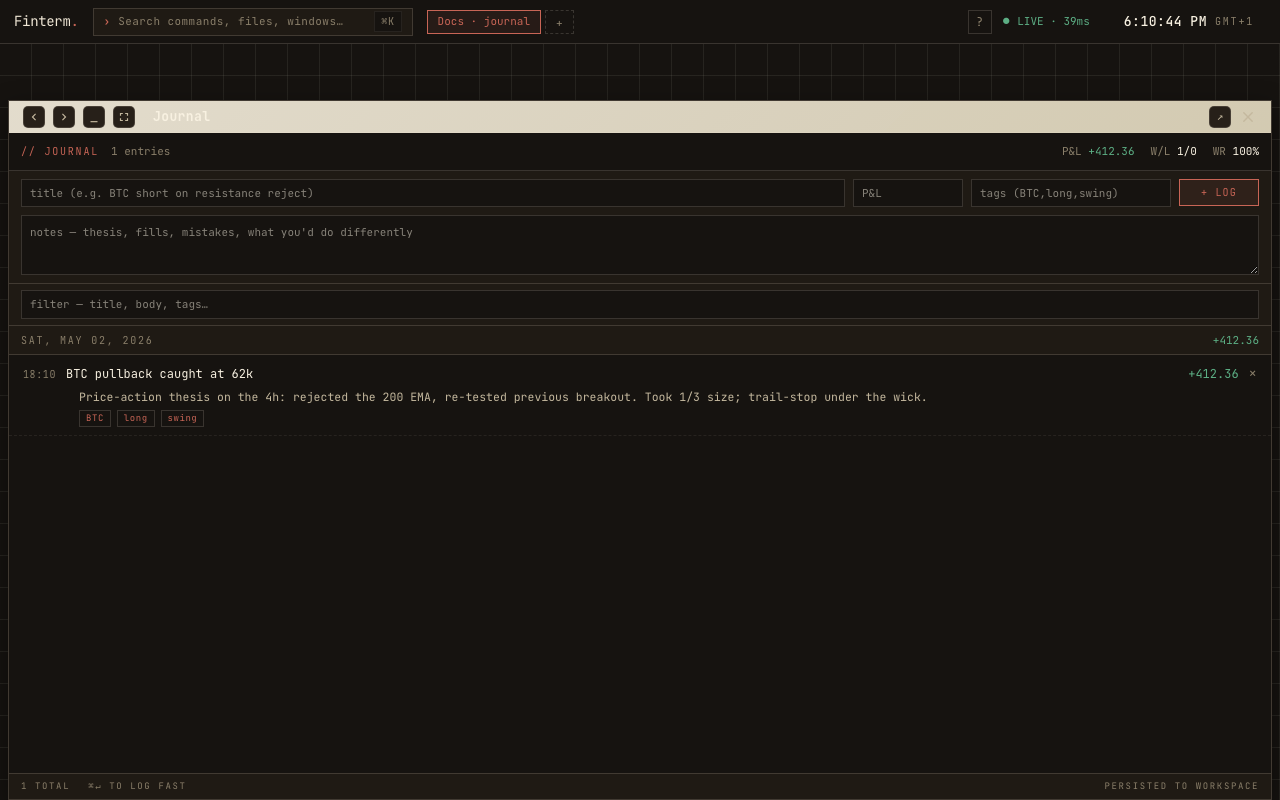Click the Price-action thesis note body

click(x=503, y=397)
